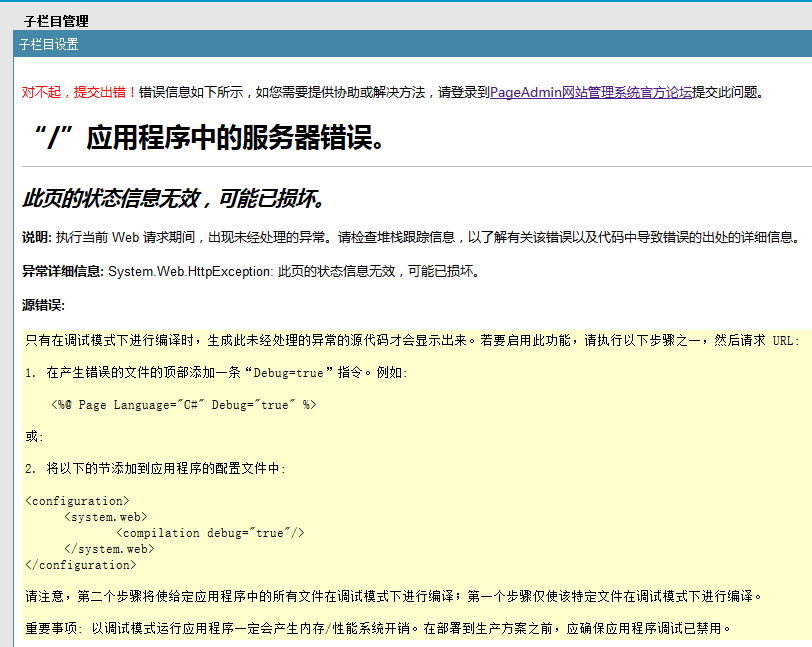Click step 1 about the Debug=true directive

tap(216, 372)
